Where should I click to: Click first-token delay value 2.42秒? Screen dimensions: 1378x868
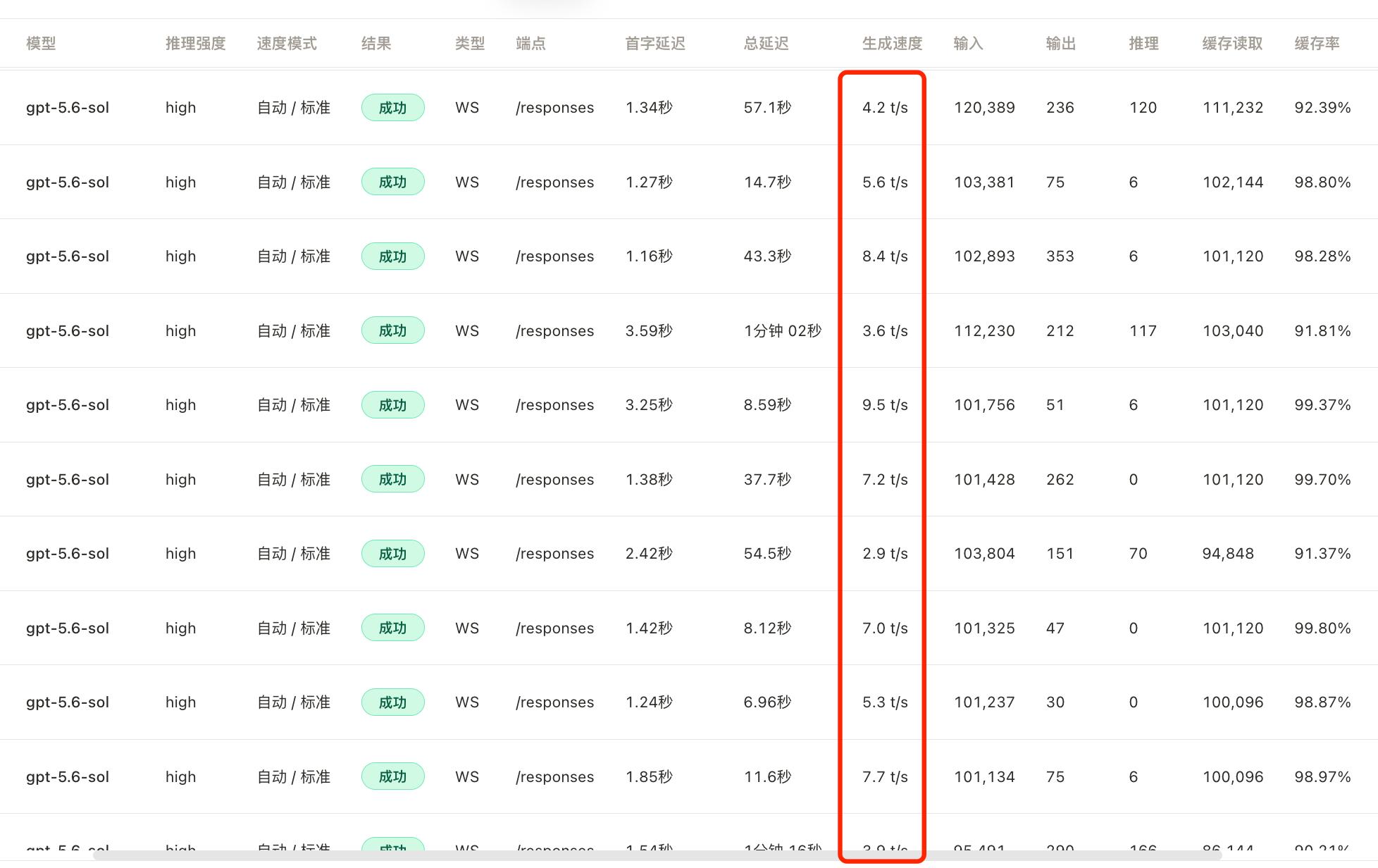coord(650,554)
